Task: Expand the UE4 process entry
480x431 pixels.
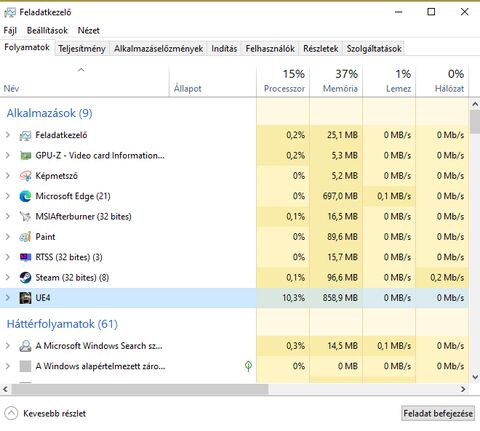Action: 8,298
